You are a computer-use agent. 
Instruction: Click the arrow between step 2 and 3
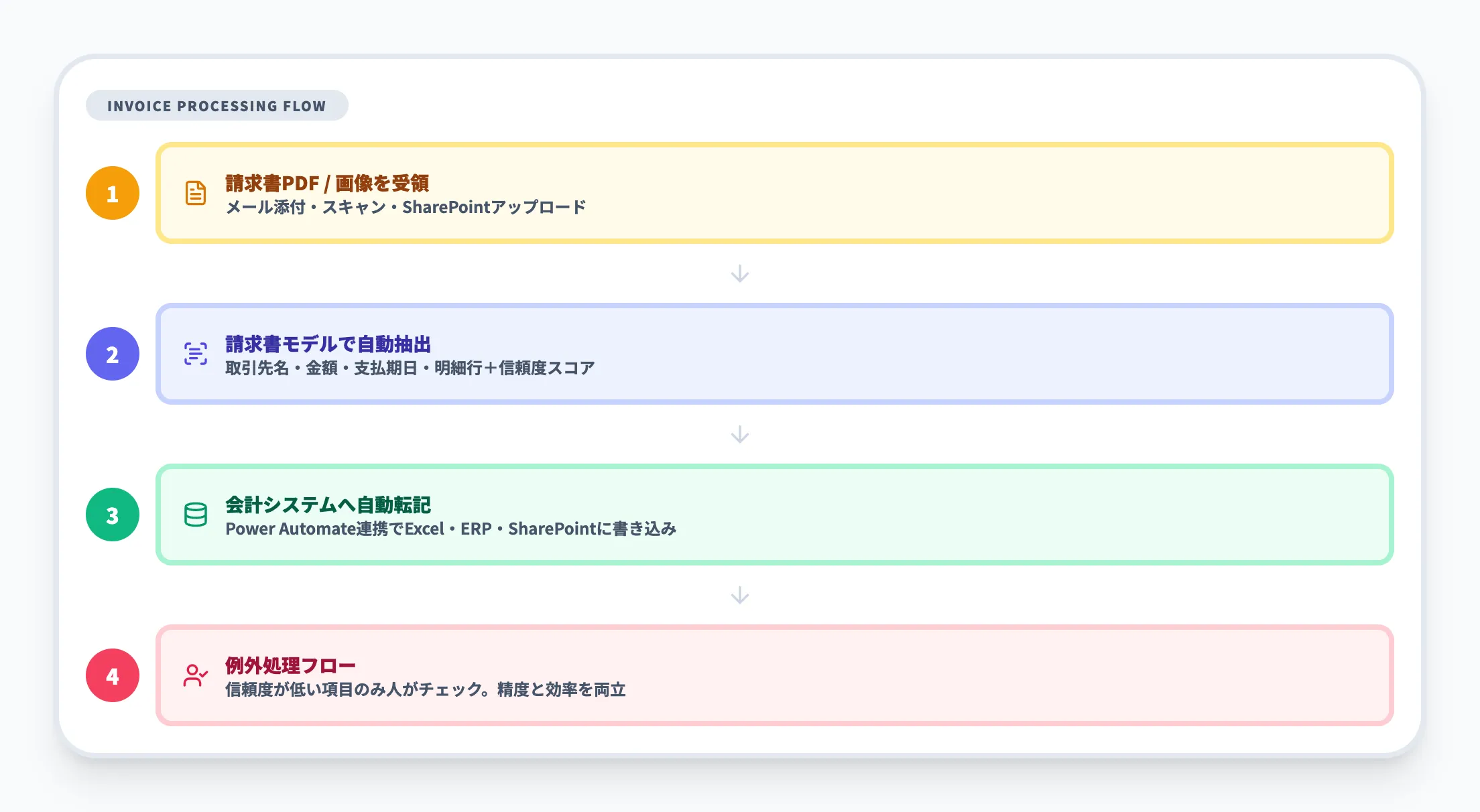pos(740,434)
